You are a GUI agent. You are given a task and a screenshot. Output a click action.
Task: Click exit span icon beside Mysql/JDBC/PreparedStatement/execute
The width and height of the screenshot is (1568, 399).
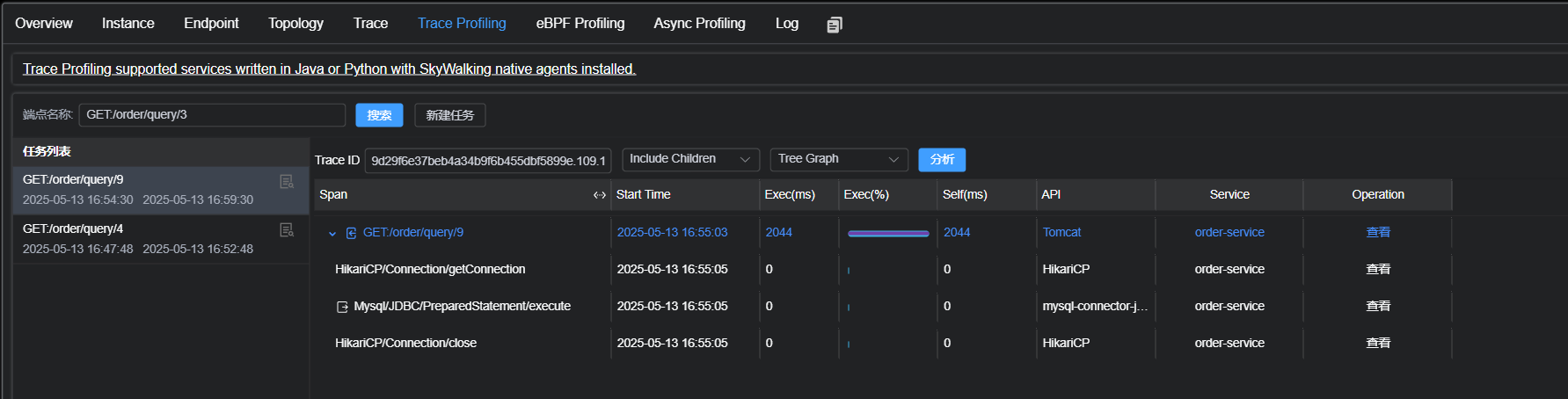point(342,307)
